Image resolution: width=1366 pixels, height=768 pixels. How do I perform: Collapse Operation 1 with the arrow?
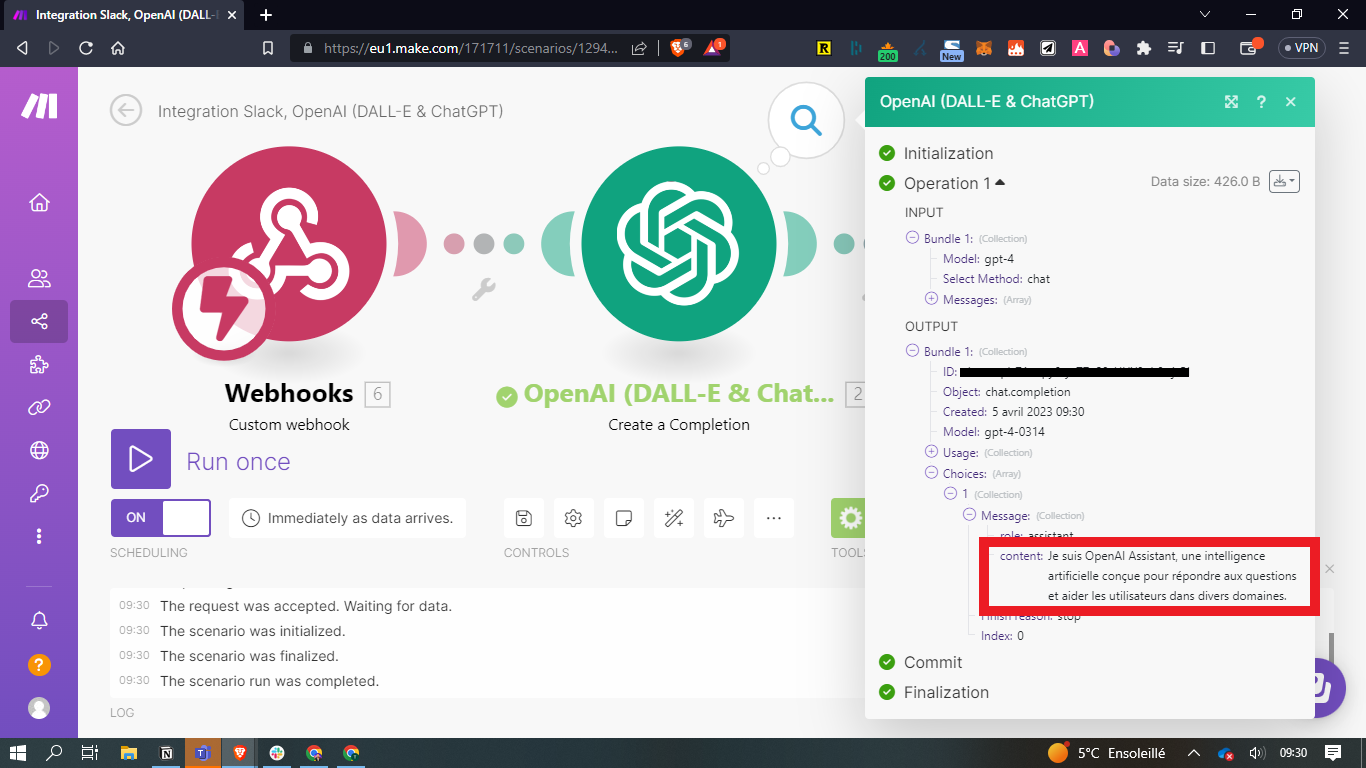click(1000, 183)
